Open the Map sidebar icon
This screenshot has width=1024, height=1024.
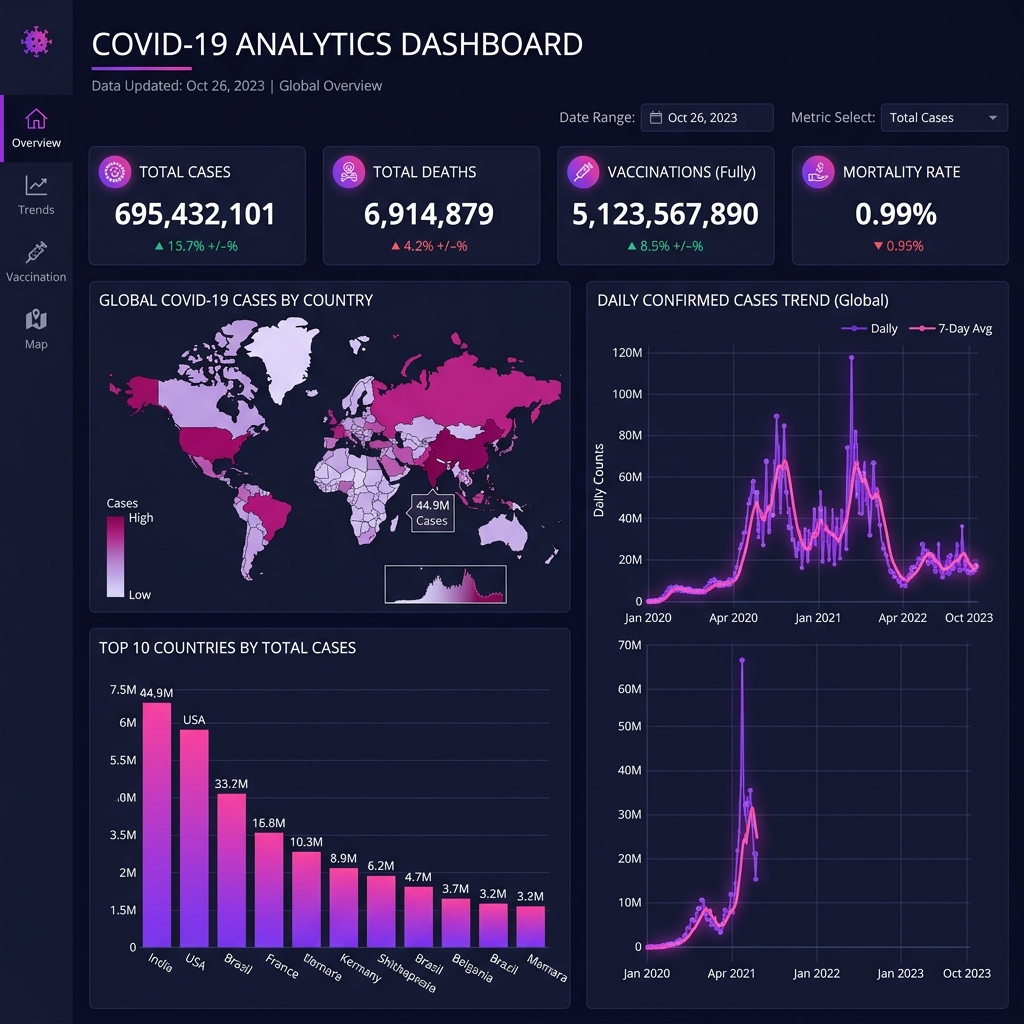coord(36,319)
